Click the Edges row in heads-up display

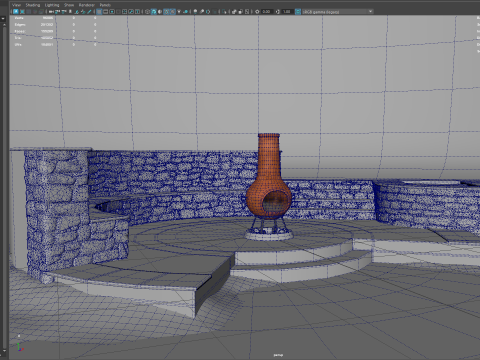click(x=55, y=25)
